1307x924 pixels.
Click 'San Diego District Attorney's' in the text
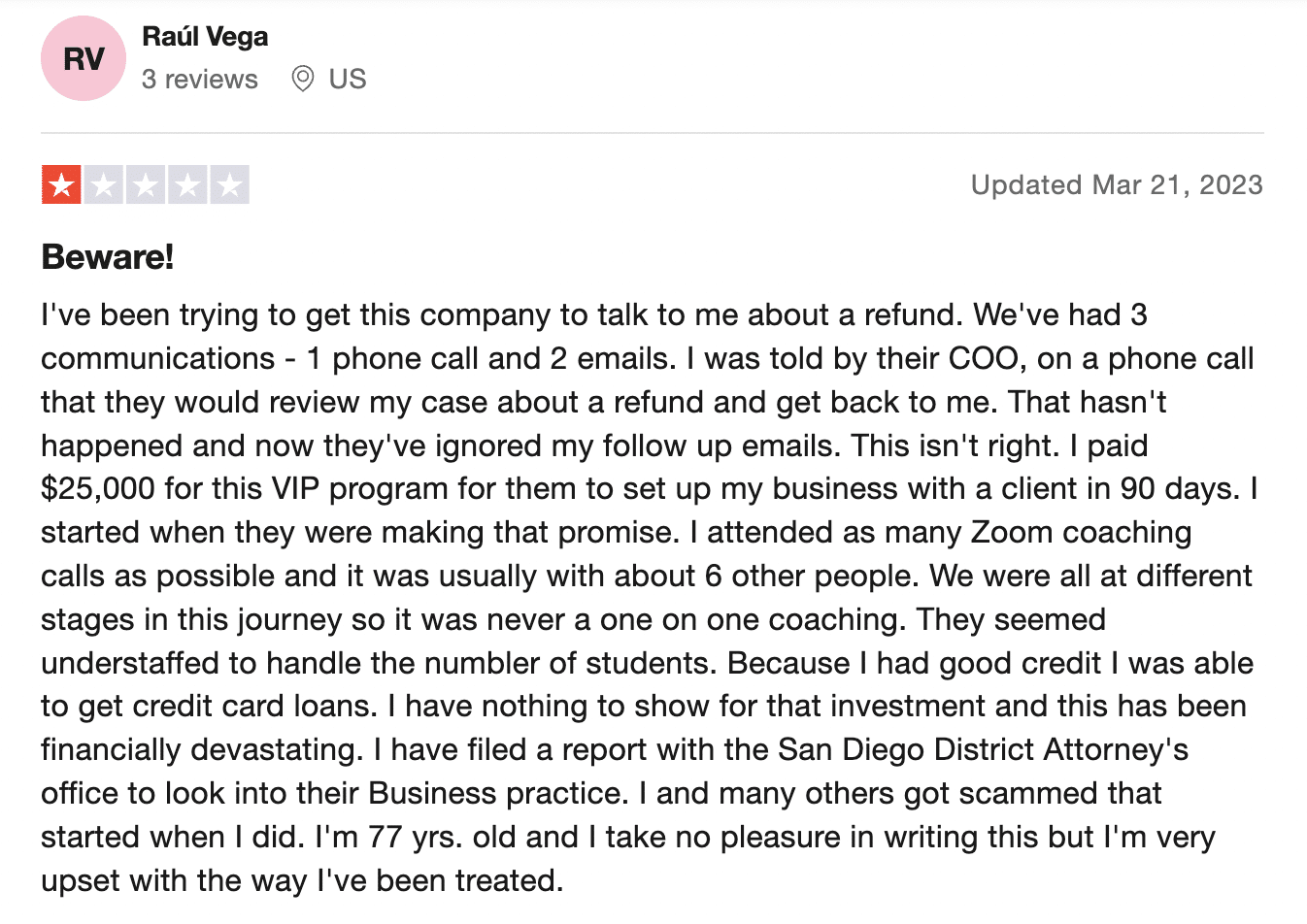(x=984, y=749)
